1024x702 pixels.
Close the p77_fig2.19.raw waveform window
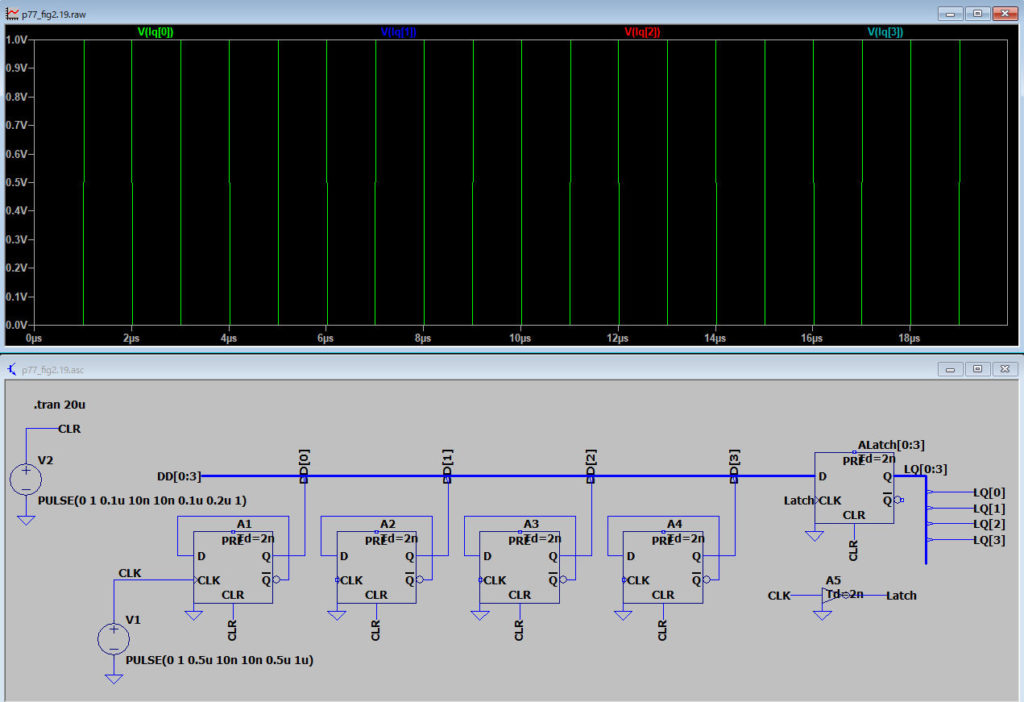[1003, 15]
